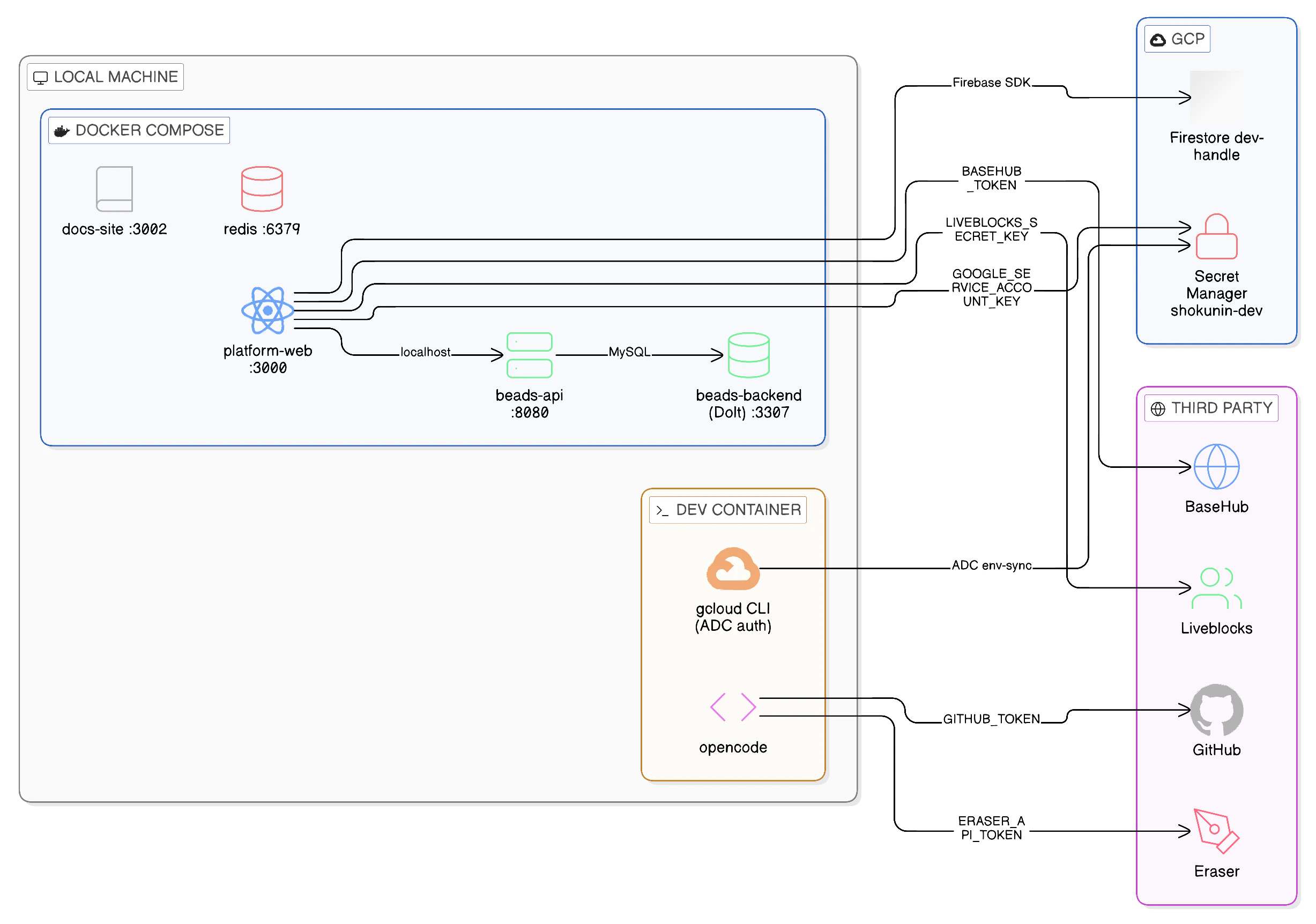Select the gcloud CLI cloud icon

coord(733,569)
